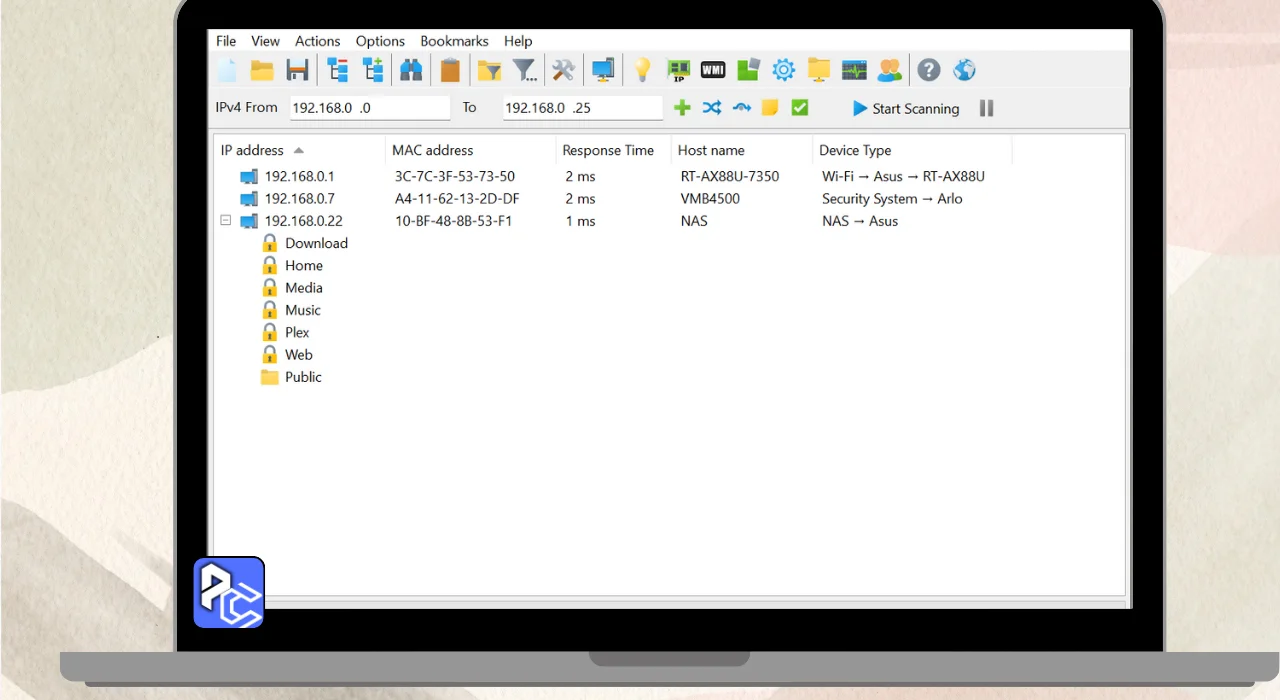Click the yellow sticky note icon

point(770,108)
